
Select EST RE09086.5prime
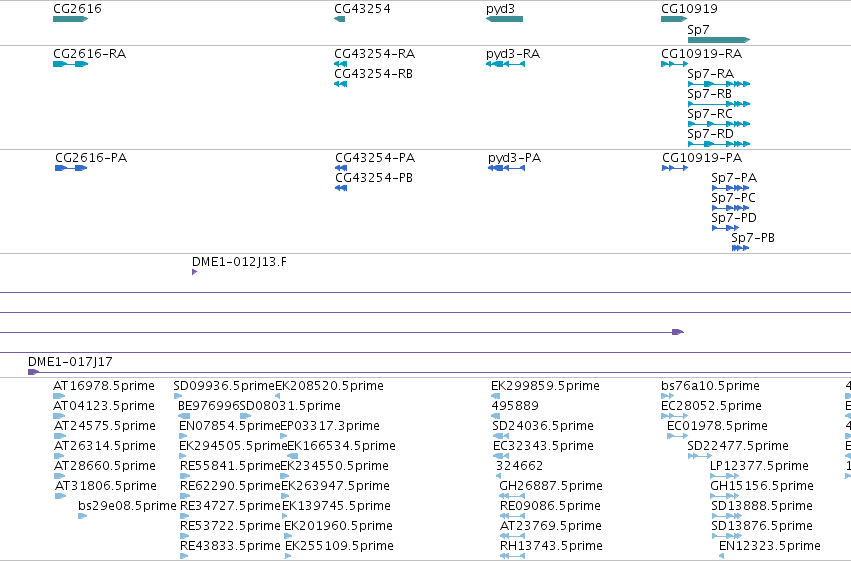(512, 516)
